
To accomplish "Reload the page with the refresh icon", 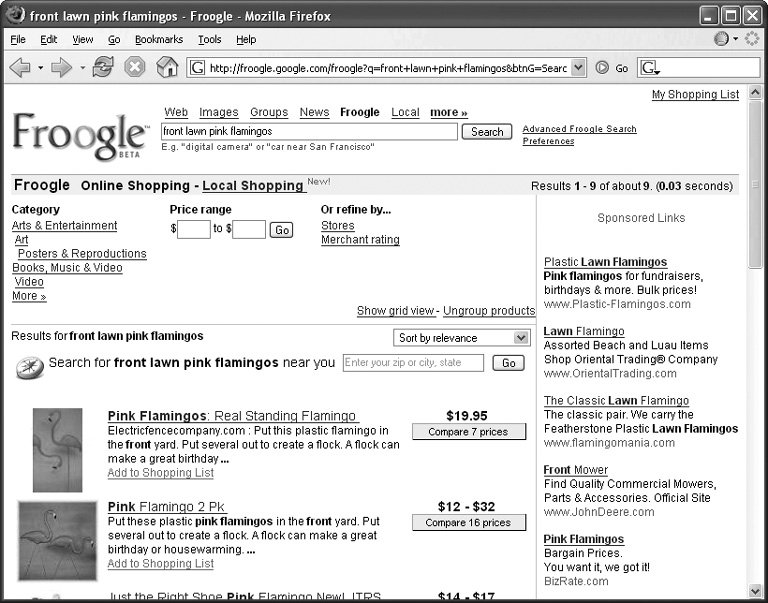I will tap(102, 68).
